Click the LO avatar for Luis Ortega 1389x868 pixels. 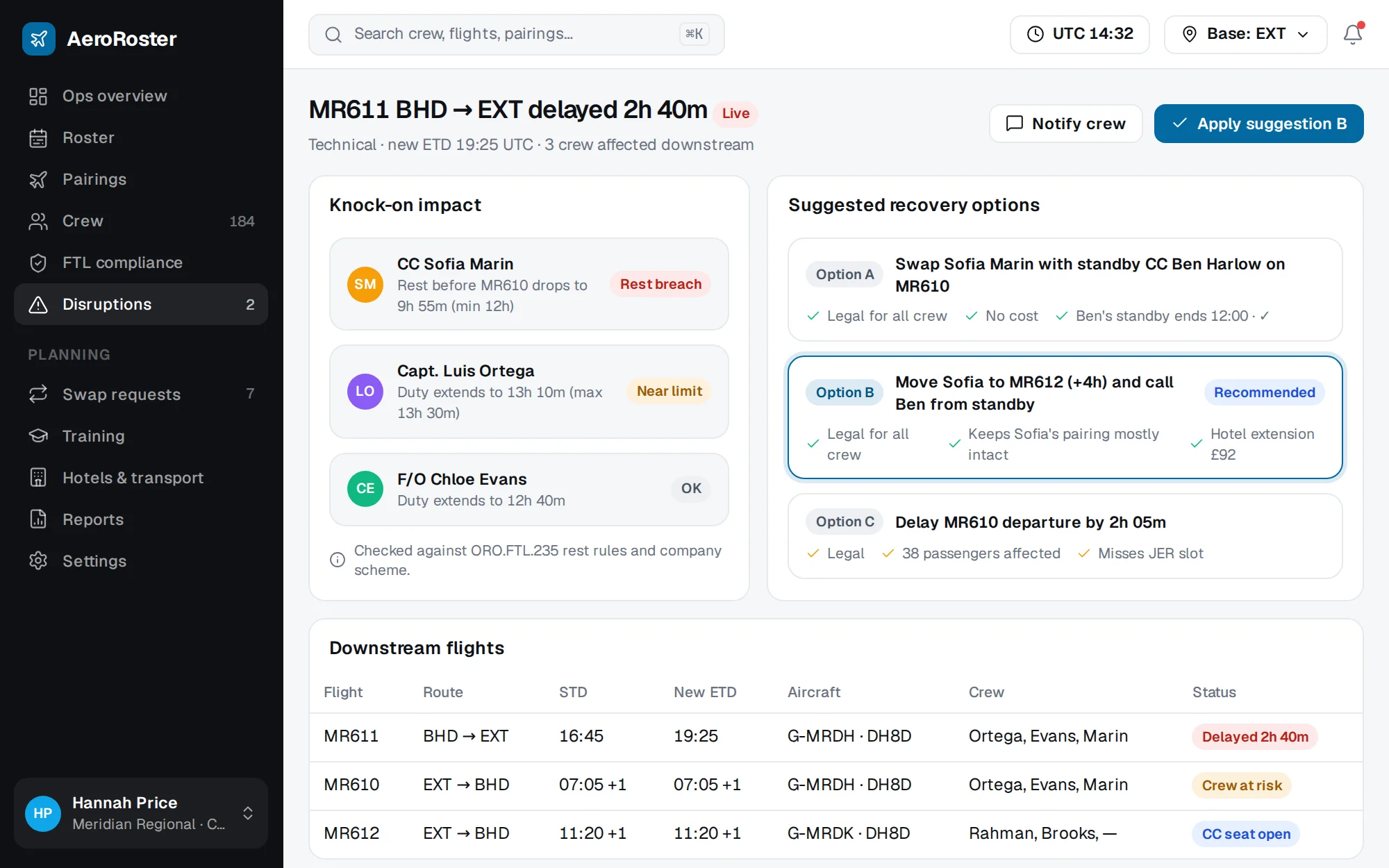(x=365, y=391)
